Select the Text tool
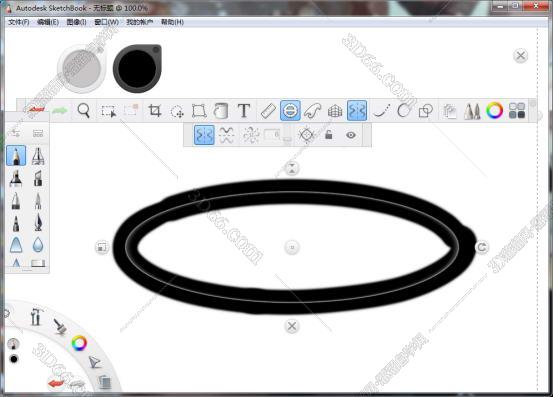 (244, 111)
